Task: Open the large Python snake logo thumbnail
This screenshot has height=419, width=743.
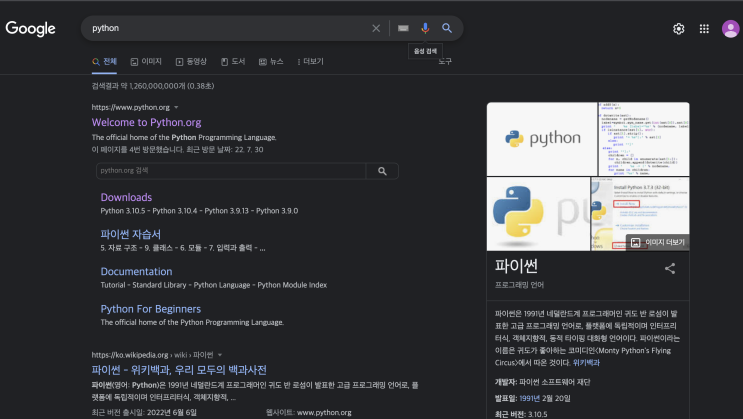Action: pos(538,214)
